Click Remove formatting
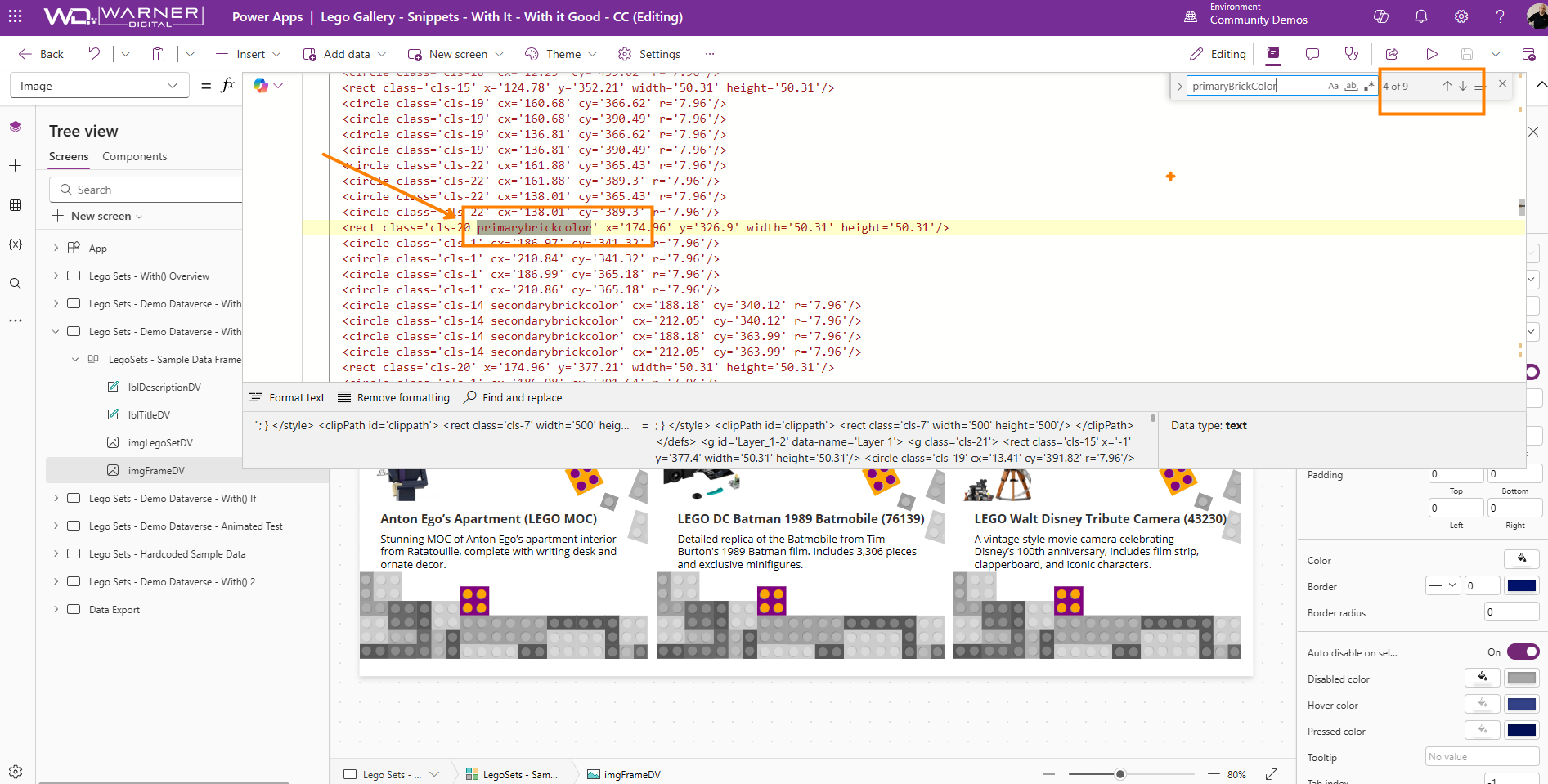1548x784 pixels. (x=394, y=397)
